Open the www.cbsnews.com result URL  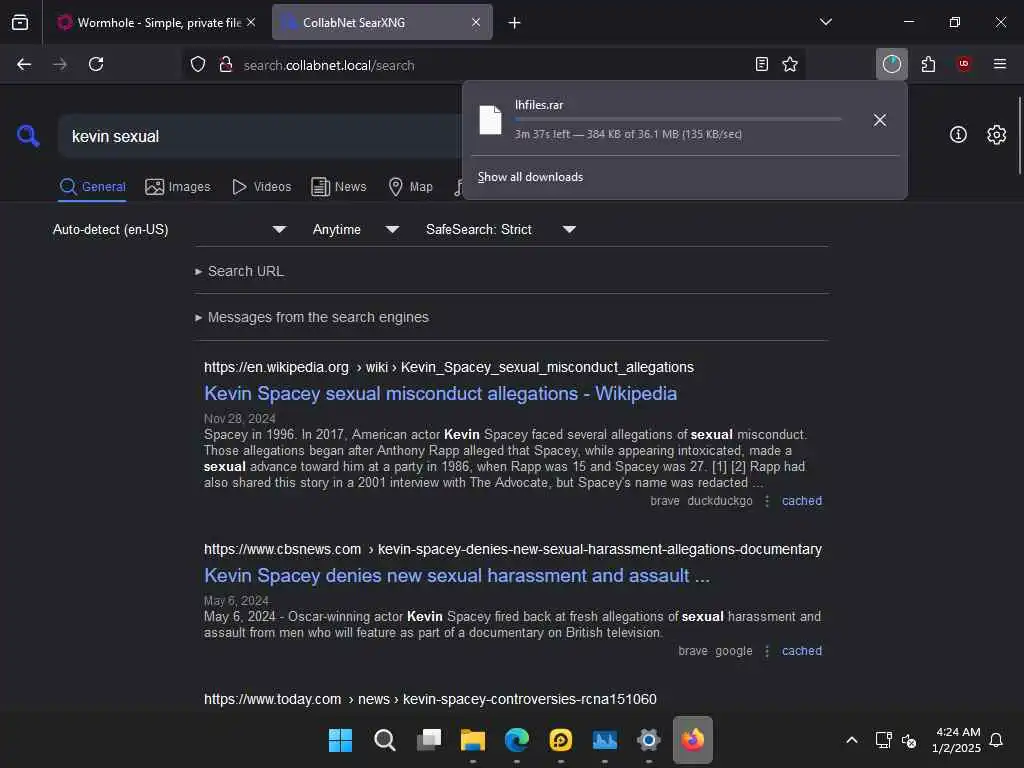513,549
